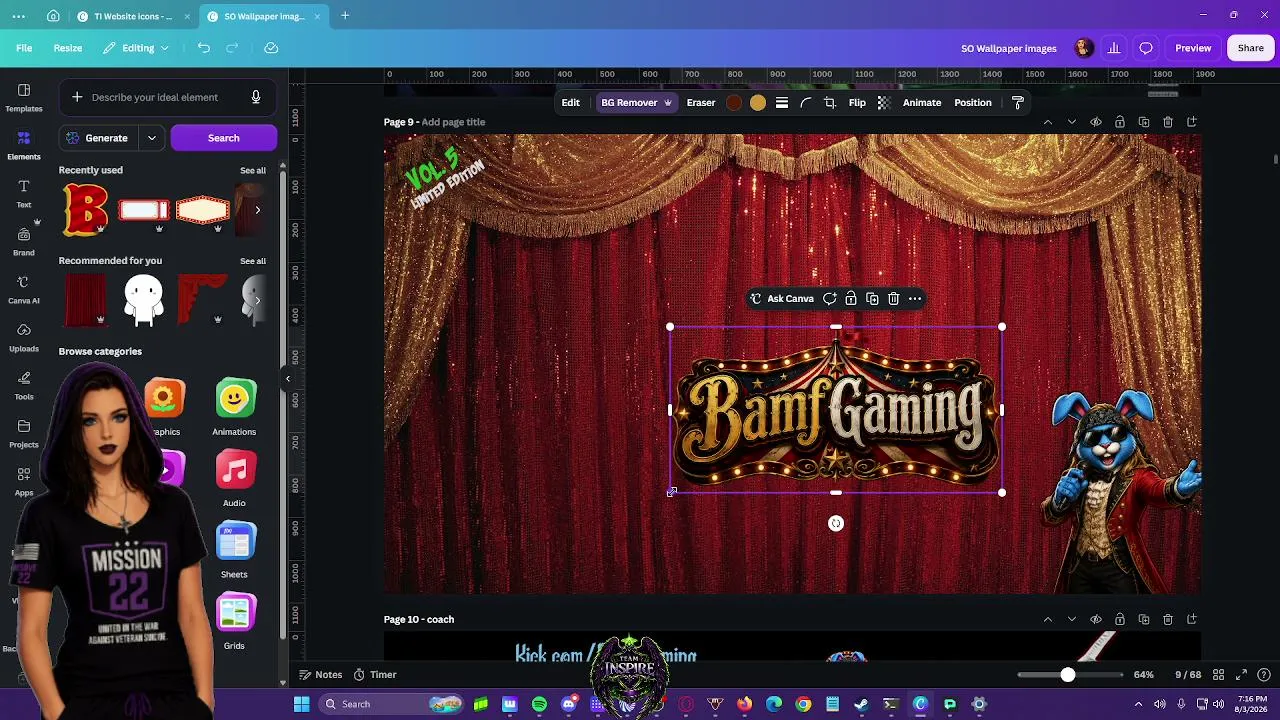Expand the Generate options dropdown arrow
This screenshot has width=1280, height=720.
152,138
